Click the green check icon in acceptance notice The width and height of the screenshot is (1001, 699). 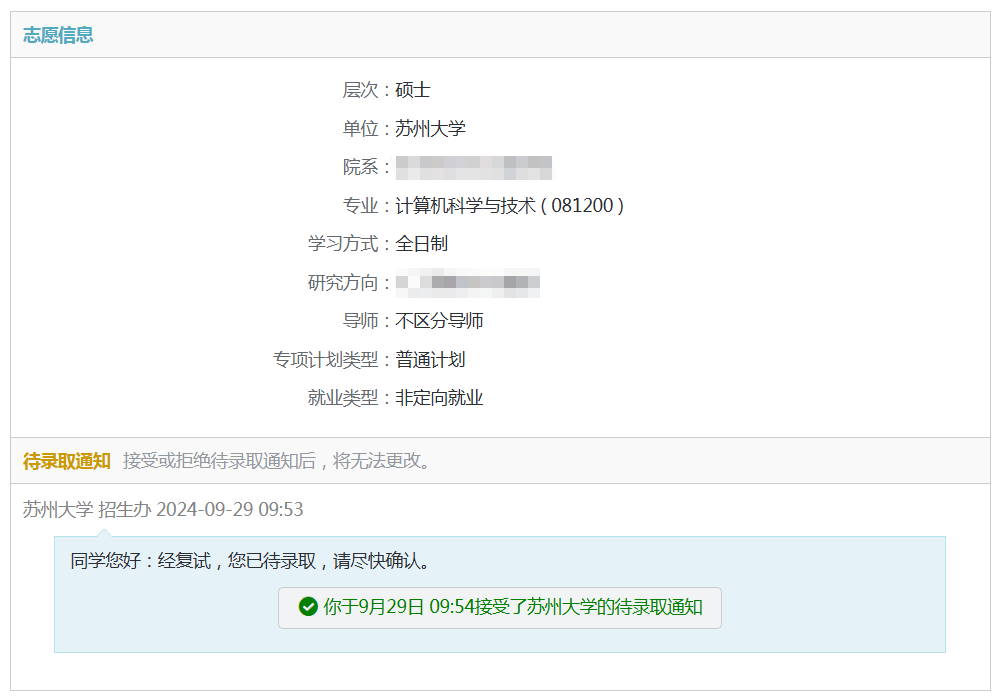pos(308,606)
